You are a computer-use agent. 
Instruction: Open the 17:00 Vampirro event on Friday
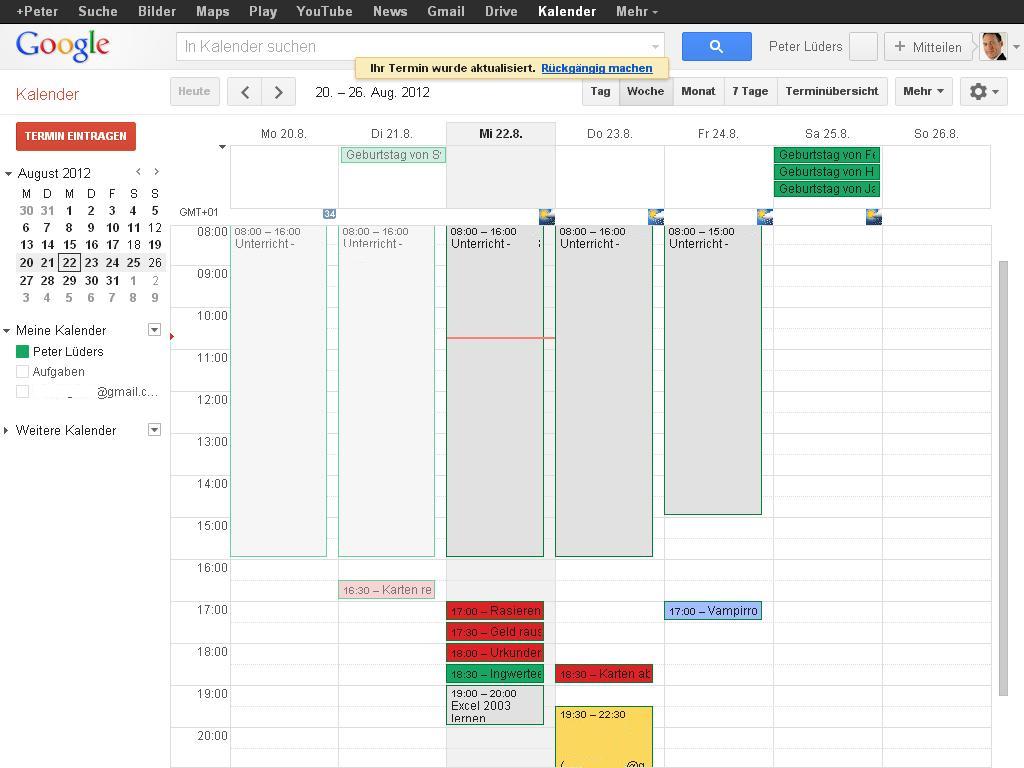click(x=713, y=611)
